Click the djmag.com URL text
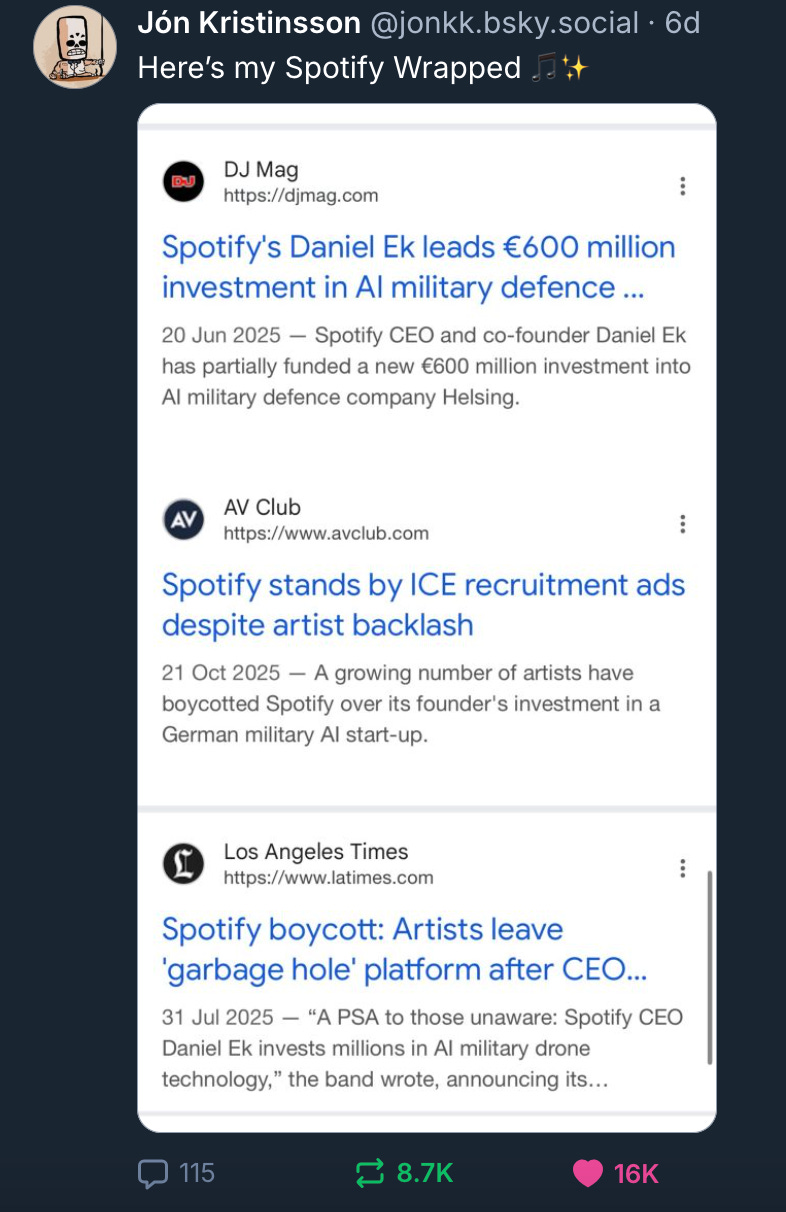This screenshot has width=786, height=1212. click(300, 196)
